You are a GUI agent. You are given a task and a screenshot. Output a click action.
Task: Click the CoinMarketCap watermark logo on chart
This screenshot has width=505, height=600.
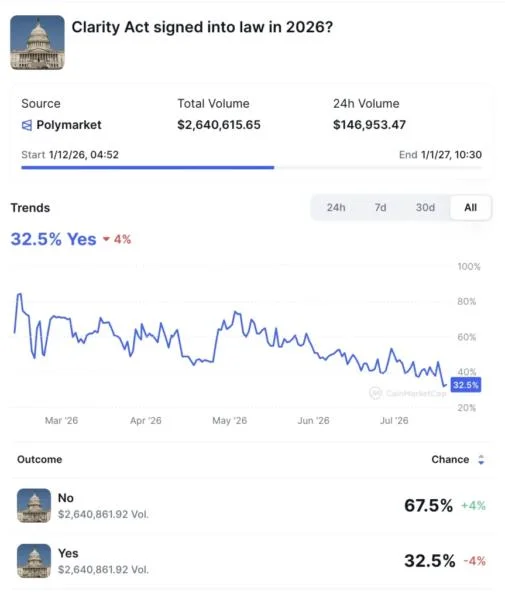point(376,393)
